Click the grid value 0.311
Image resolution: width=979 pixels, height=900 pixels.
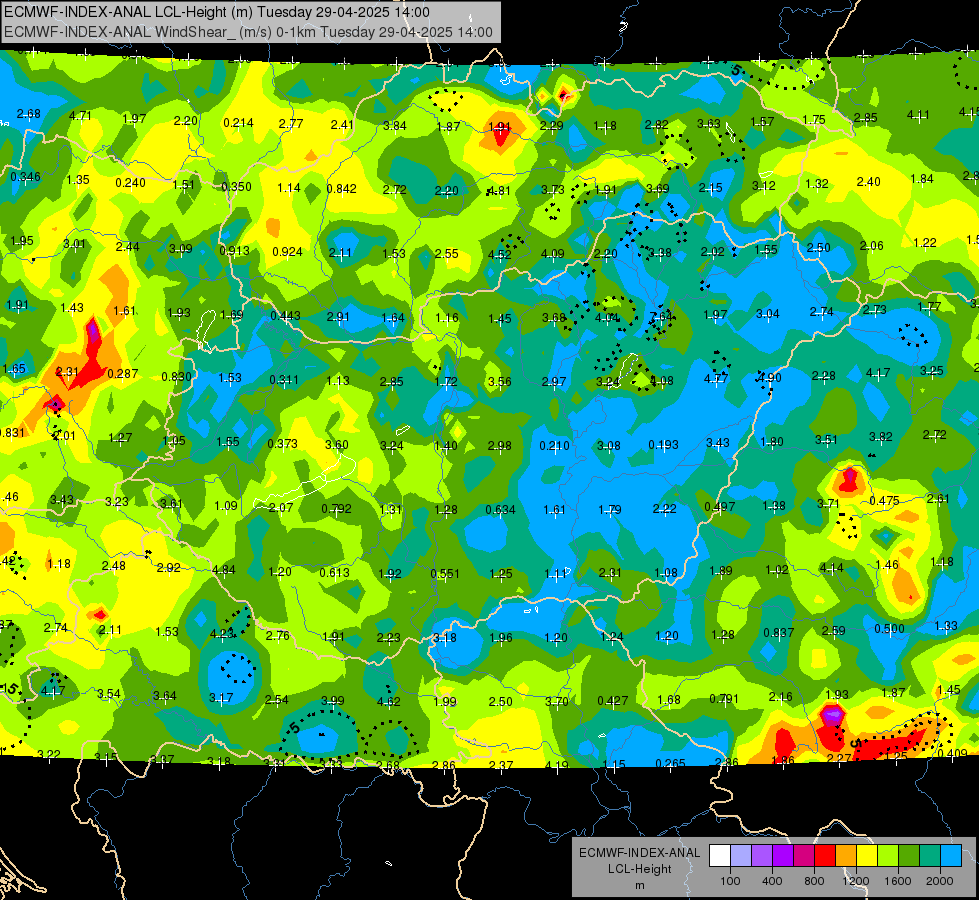(283, 379)
